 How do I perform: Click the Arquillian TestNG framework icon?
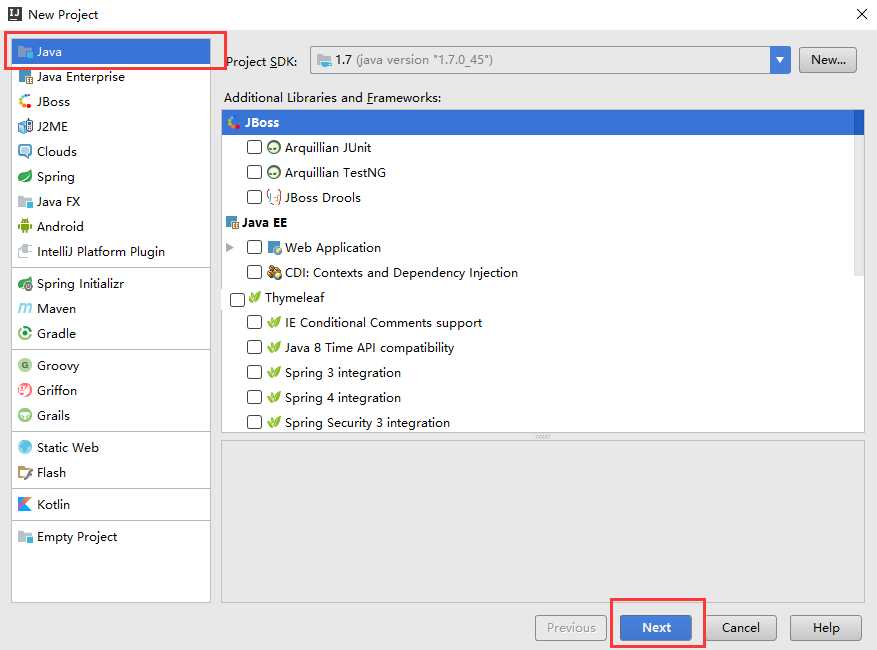point(274,172)
